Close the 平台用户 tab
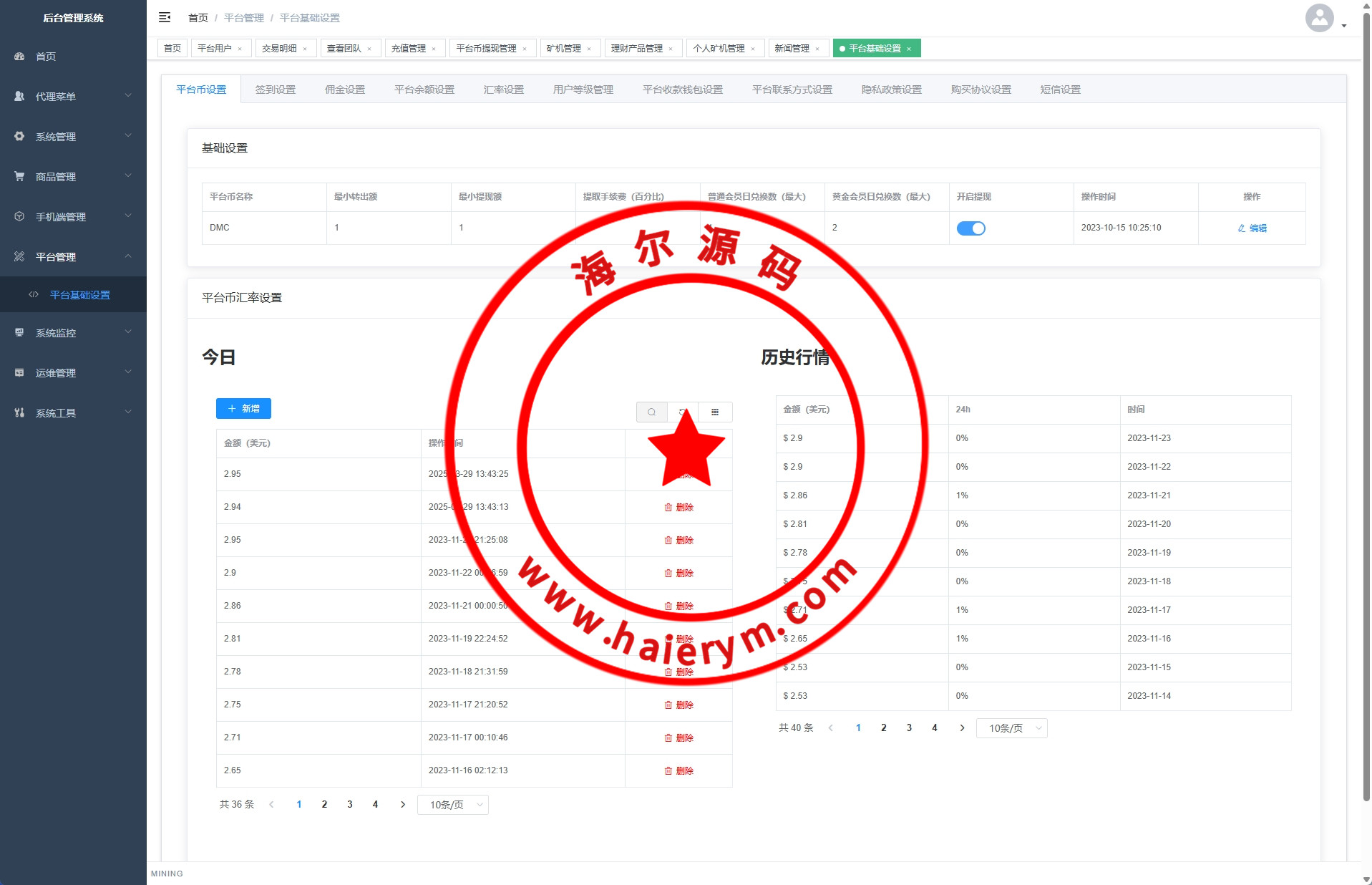The height and width of the screenshot is (885, 1372). [x=240, y=49]
